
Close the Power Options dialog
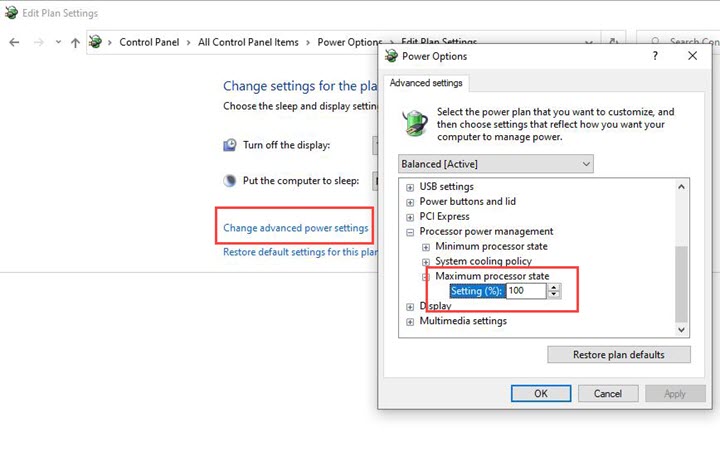692,56
